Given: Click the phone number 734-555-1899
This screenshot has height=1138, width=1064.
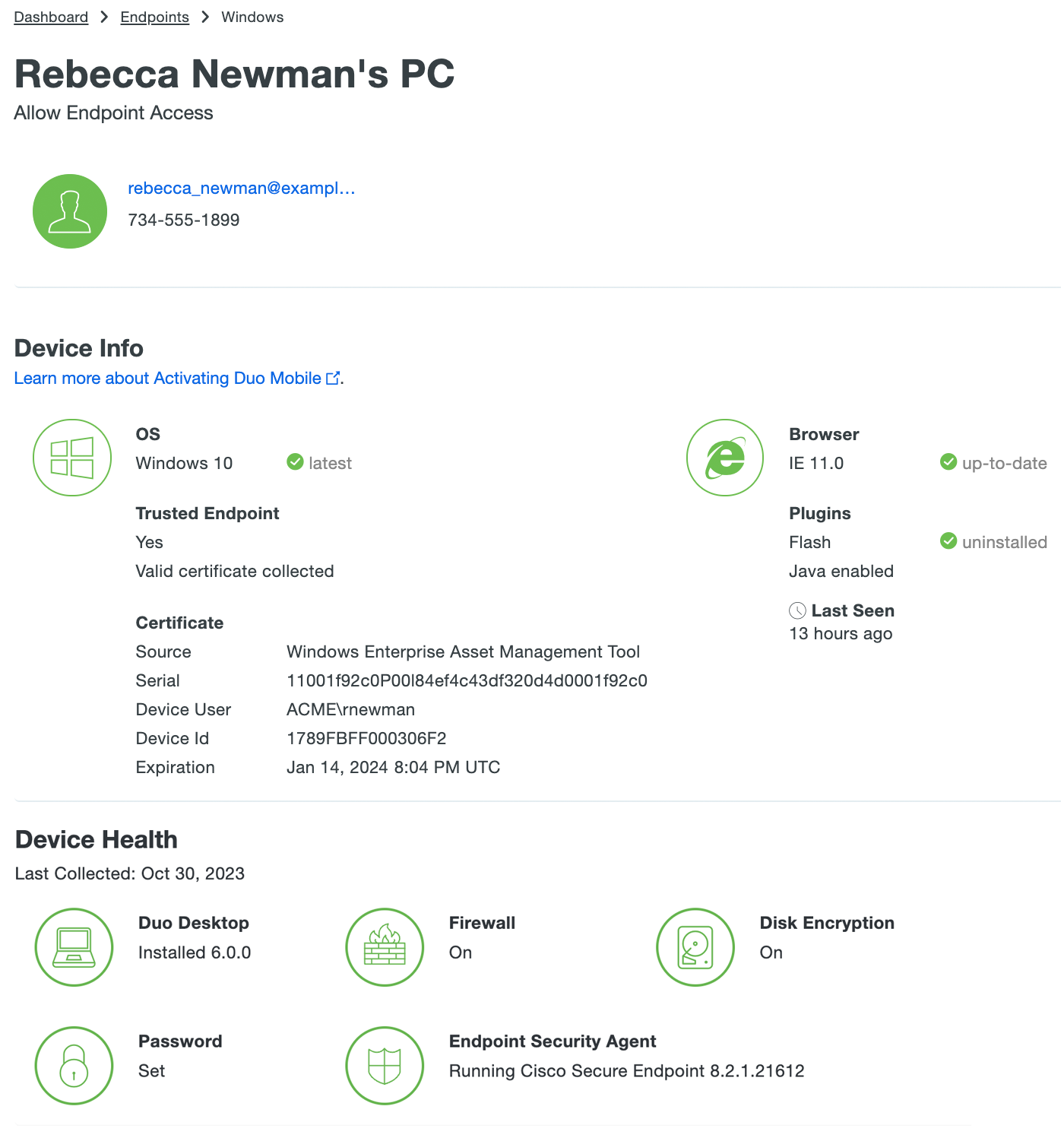Looking at the screenshot, I should point(184,220).
